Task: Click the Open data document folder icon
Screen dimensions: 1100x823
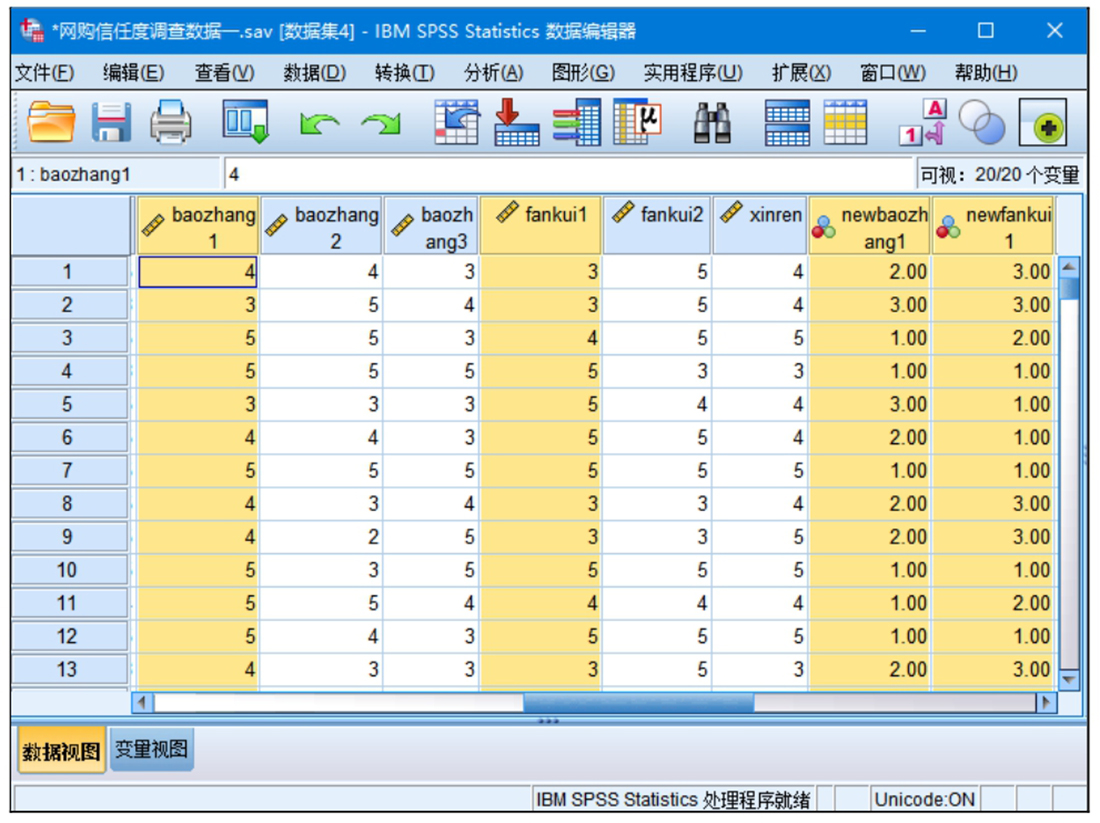Action: tap(51, 123)
